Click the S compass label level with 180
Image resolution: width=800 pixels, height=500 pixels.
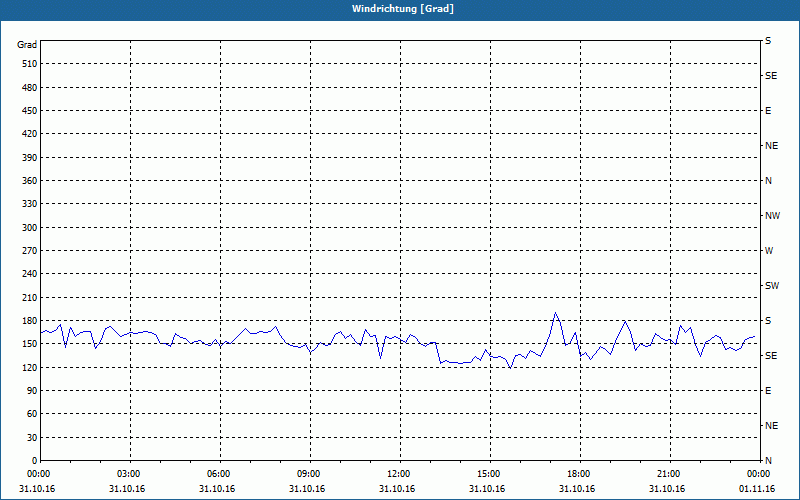[x=768, y=321]
